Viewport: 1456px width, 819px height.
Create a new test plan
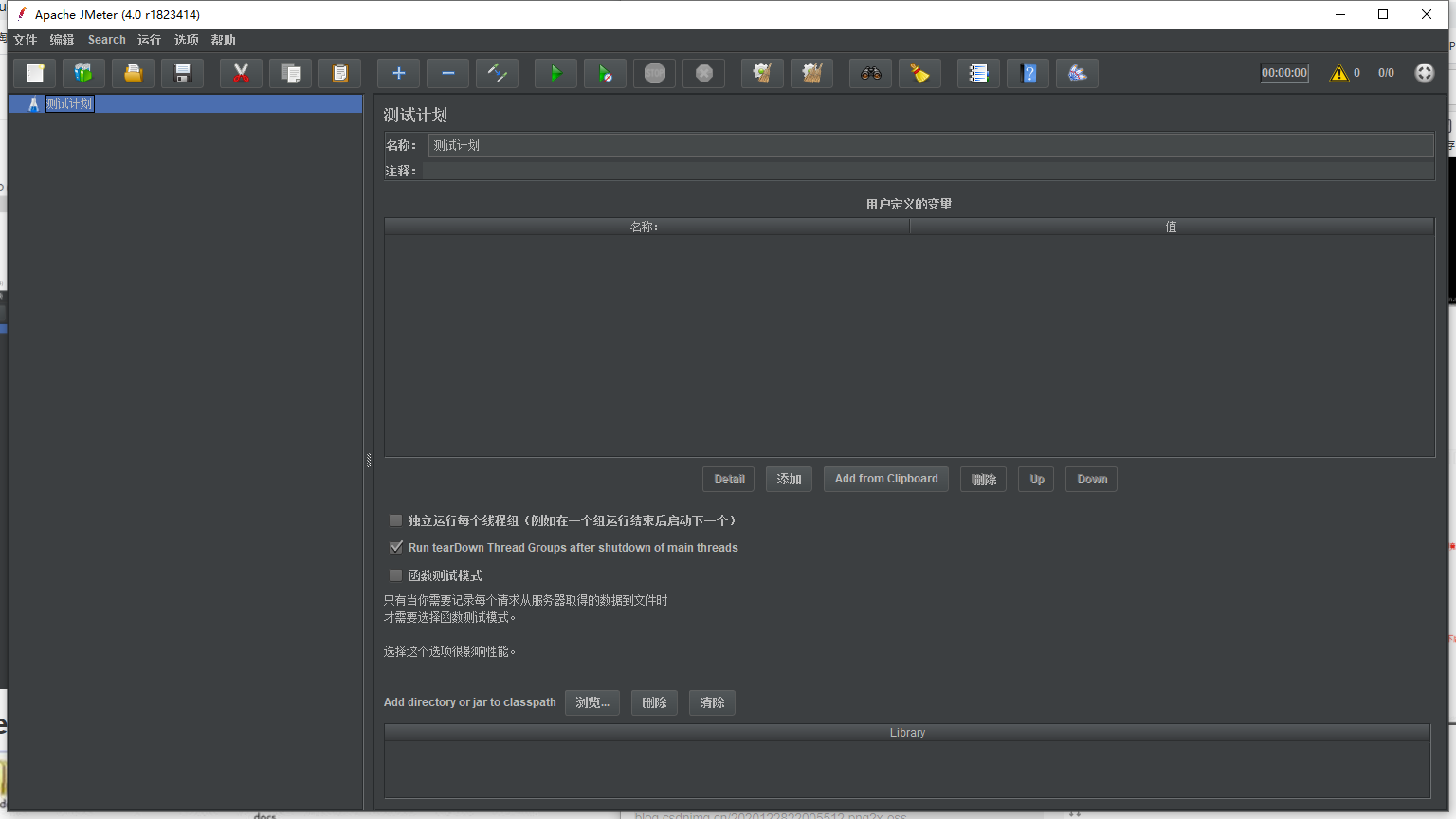click(34, 73)
